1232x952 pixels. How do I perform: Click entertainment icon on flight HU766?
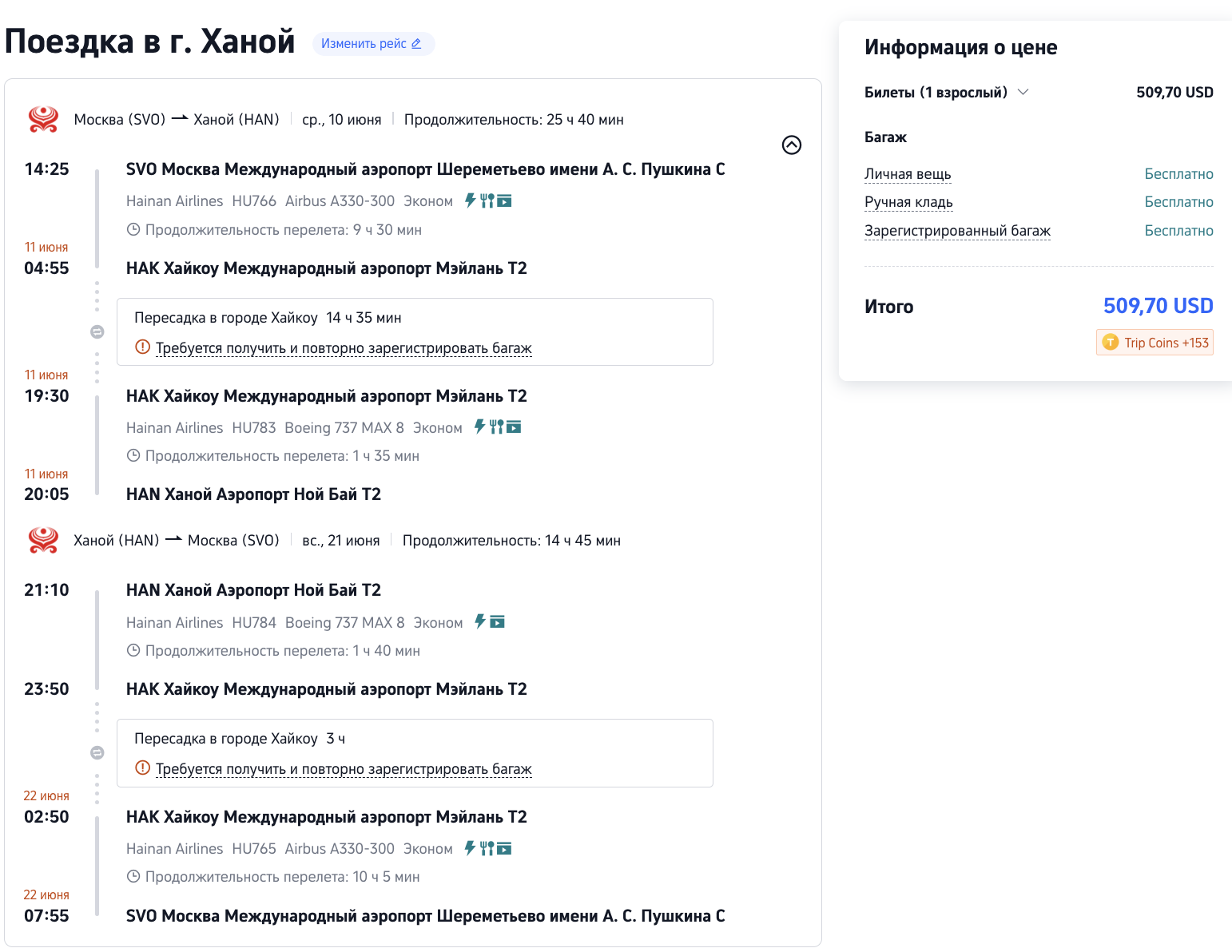[504, 200]
